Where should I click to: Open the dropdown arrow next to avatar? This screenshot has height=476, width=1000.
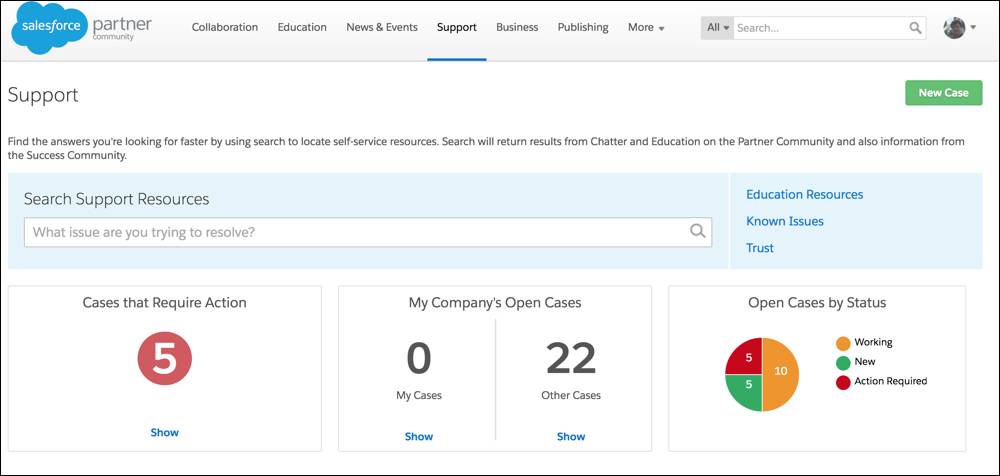(973, 27)
